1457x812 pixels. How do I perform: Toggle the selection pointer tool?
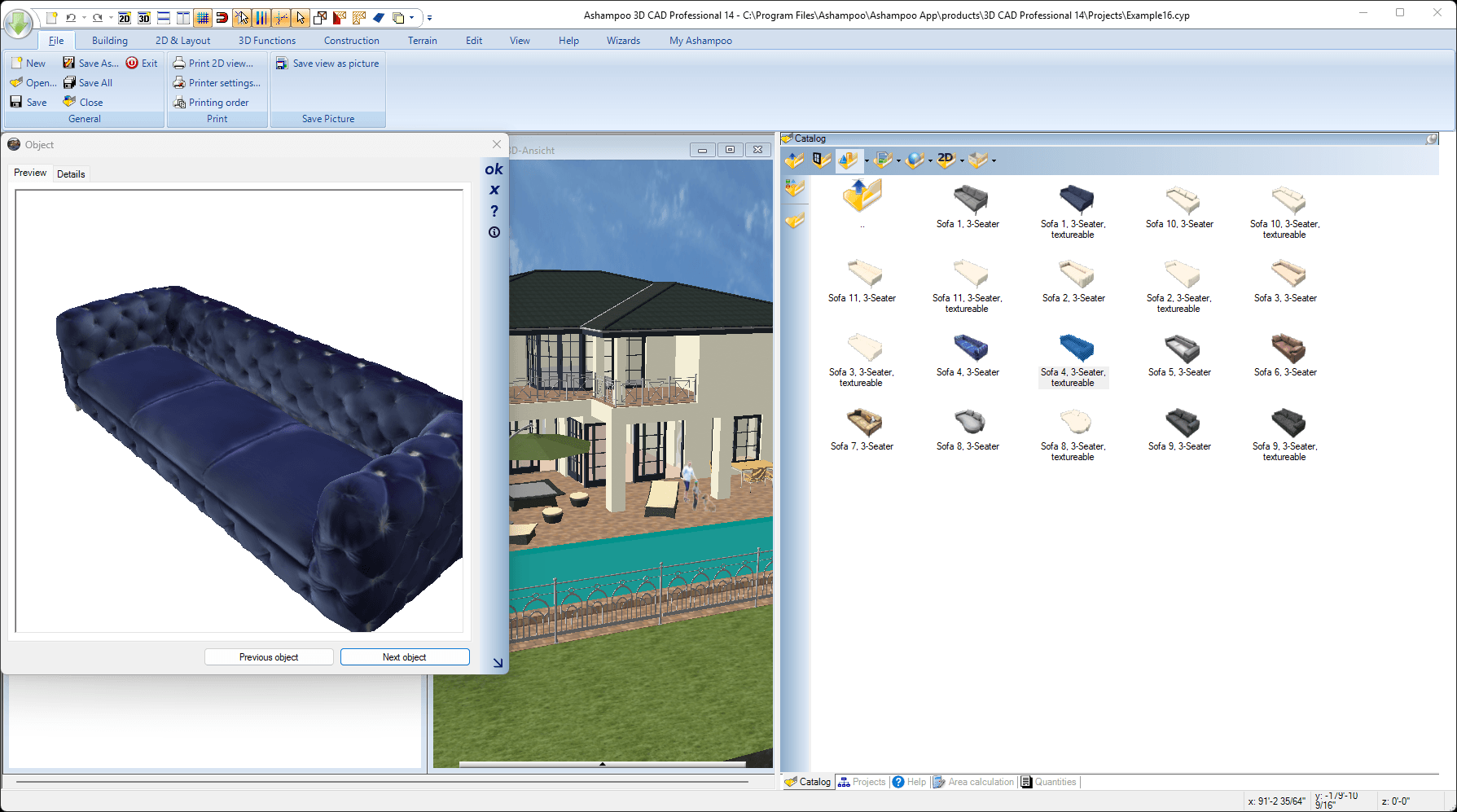click(301, 17)
